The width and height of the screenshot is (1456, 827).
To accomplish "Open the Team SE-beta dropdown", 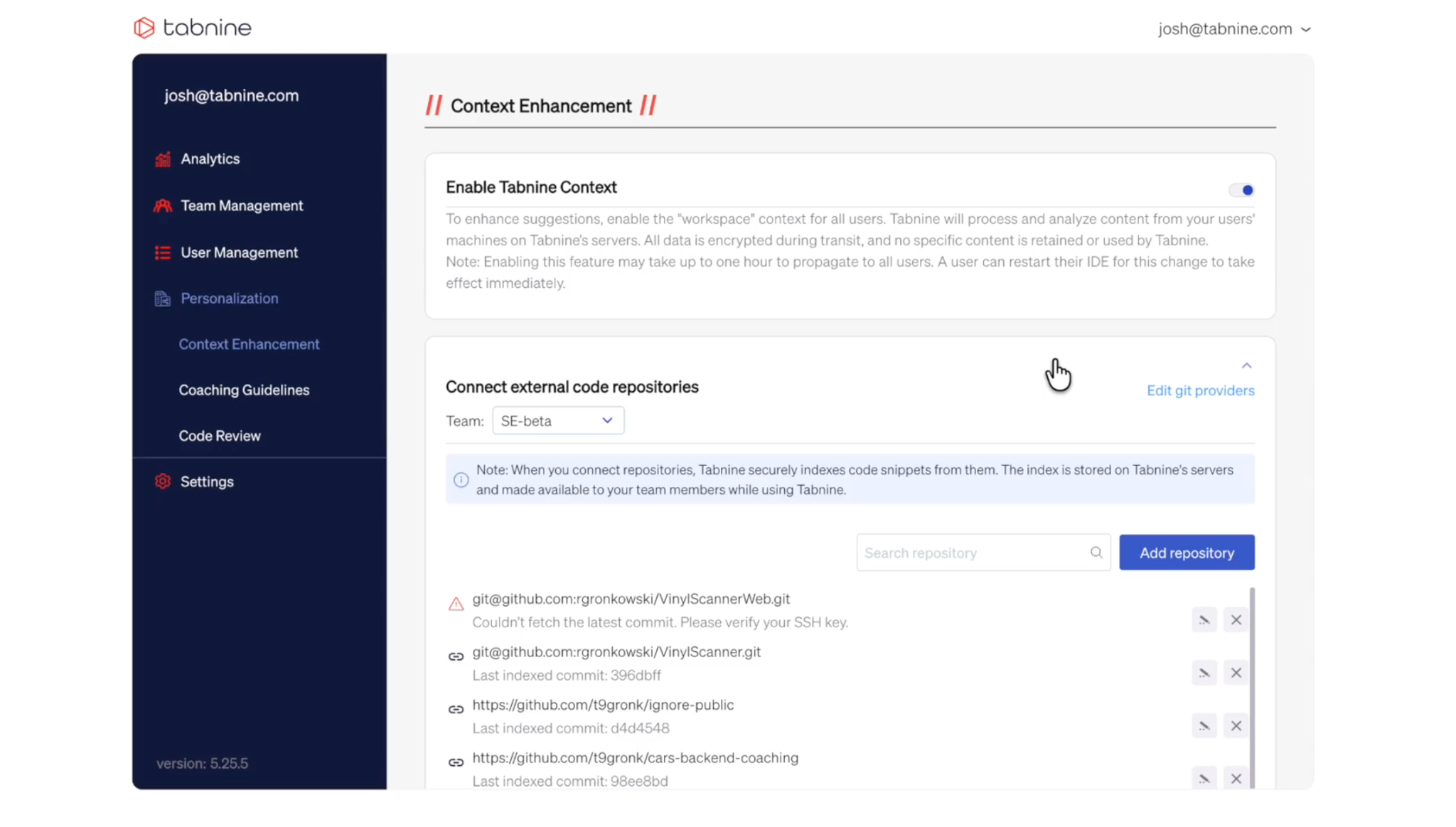I will click(558, 421).
